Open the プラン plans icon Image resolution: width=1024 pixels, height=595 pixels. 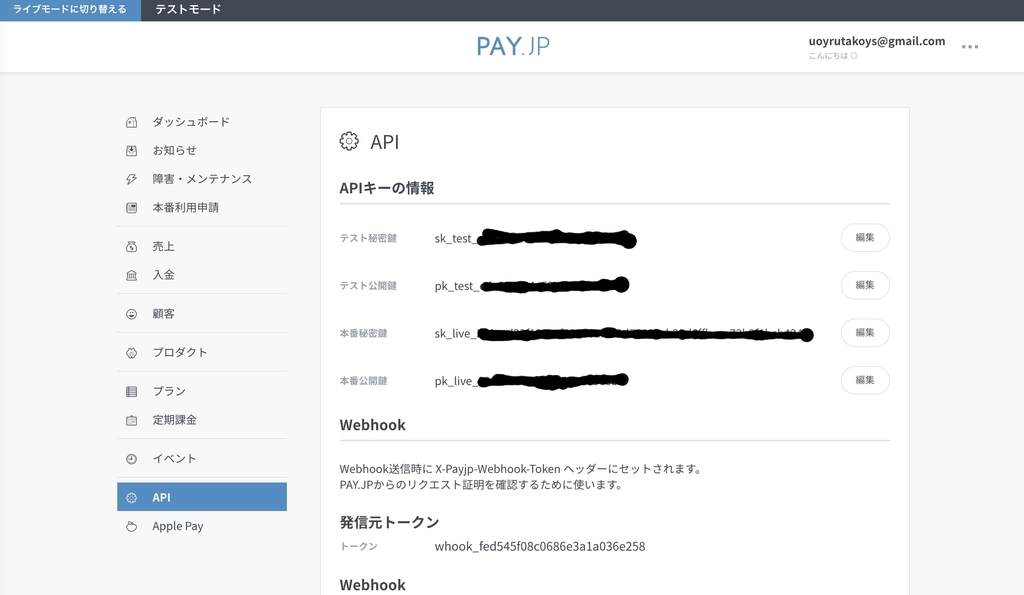tap(130, 390)
